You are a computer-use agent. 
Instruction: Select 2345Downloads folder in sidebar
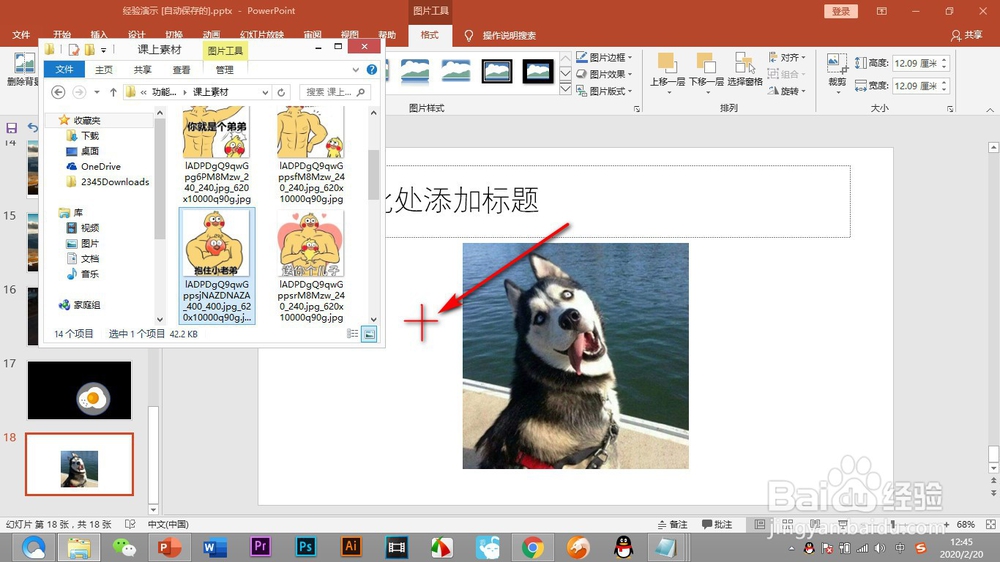107,182
